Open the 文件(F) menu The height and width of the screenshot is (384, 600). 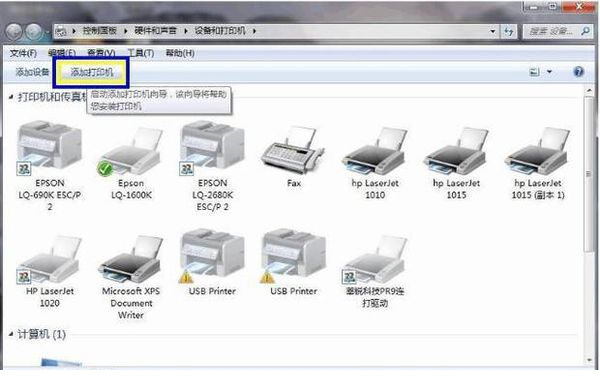click(x=23, y=53)
